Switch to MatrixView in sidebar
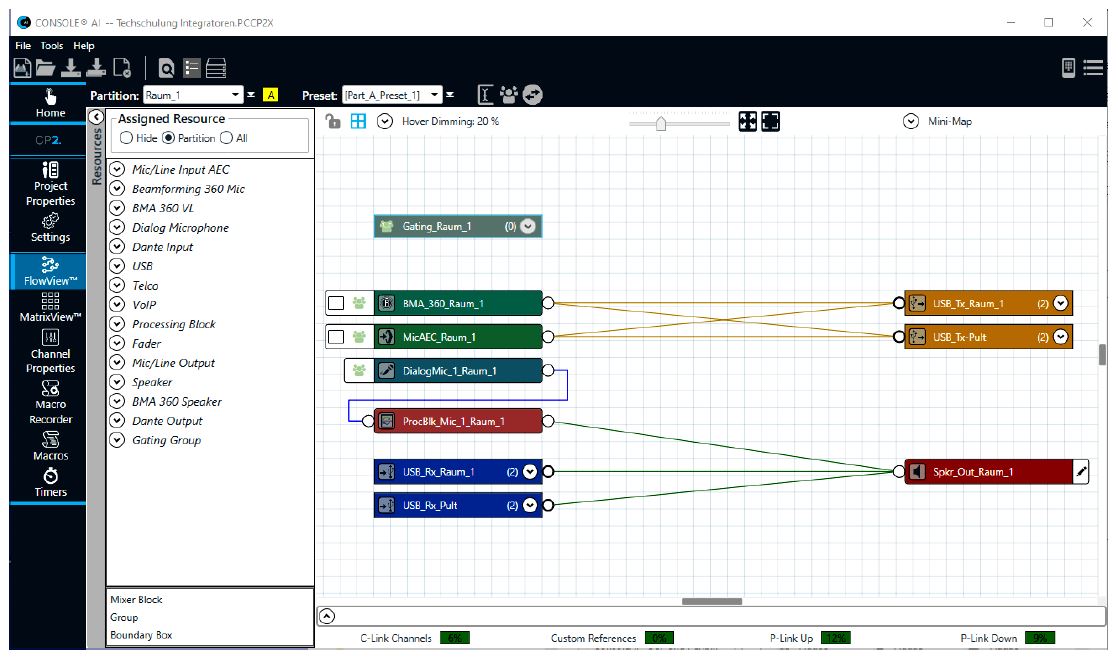This screenshot has height=662, width=1118. [x=50, y=306]
